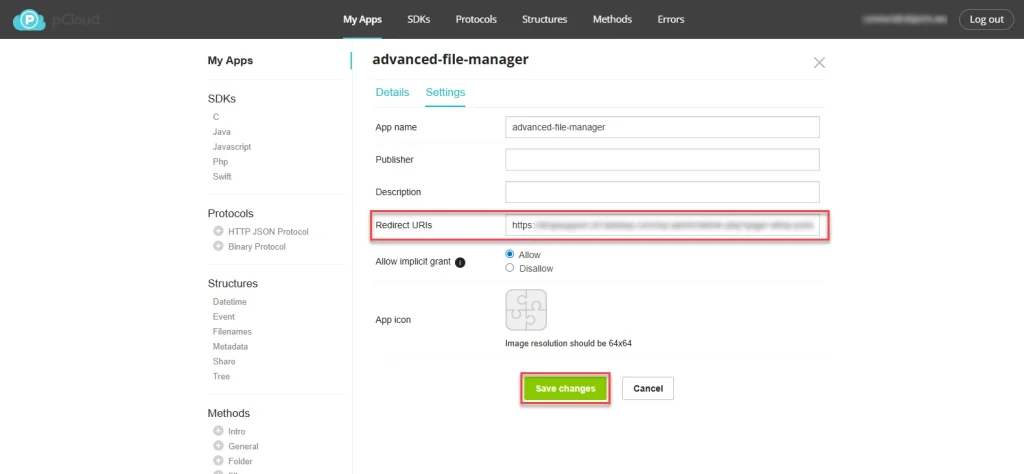Open Protocols in top navigation
The height and width of the screenshot is (474, 1024).
[x=476, y=20]
